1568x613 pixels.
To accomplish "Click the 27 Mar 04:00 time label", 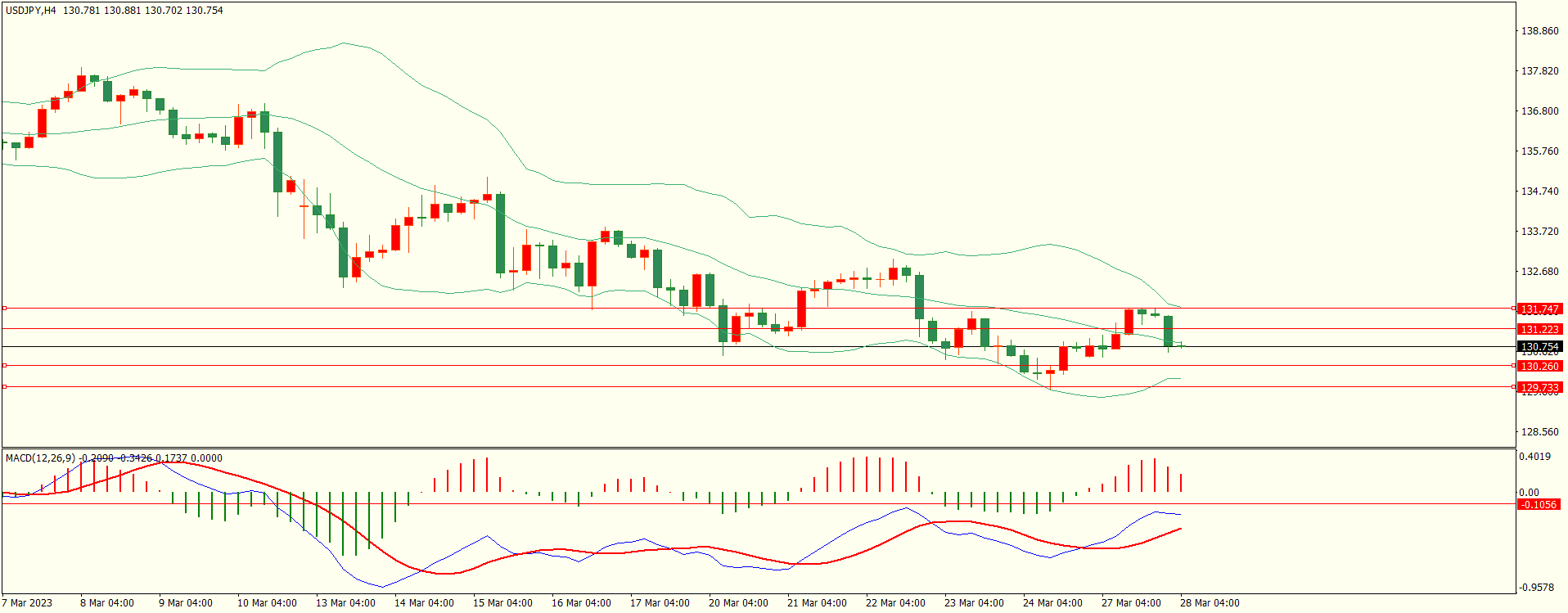I will (1131, 603).
